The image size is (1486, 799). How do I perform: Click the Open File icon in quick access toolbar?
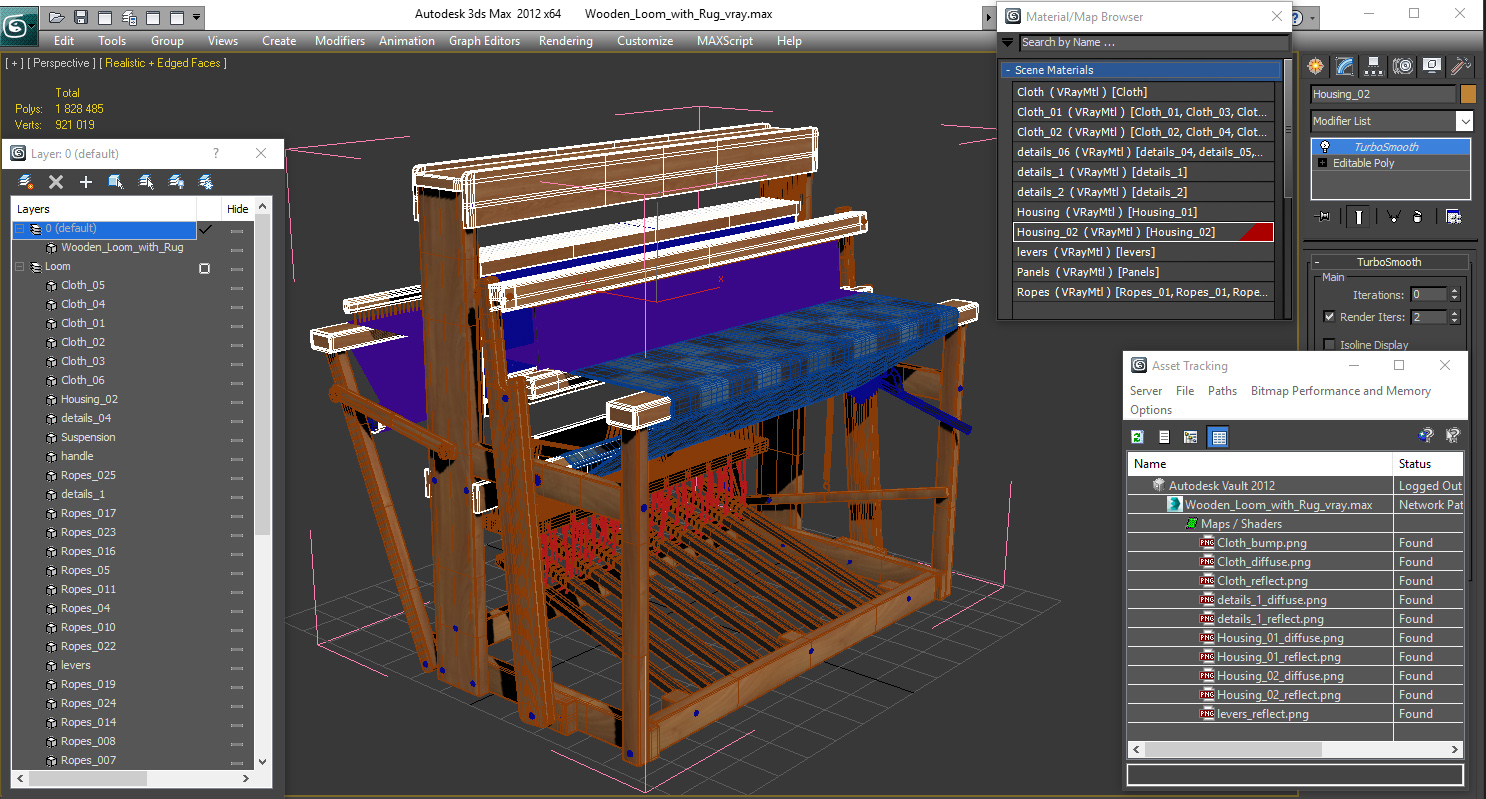pos(57,17)
